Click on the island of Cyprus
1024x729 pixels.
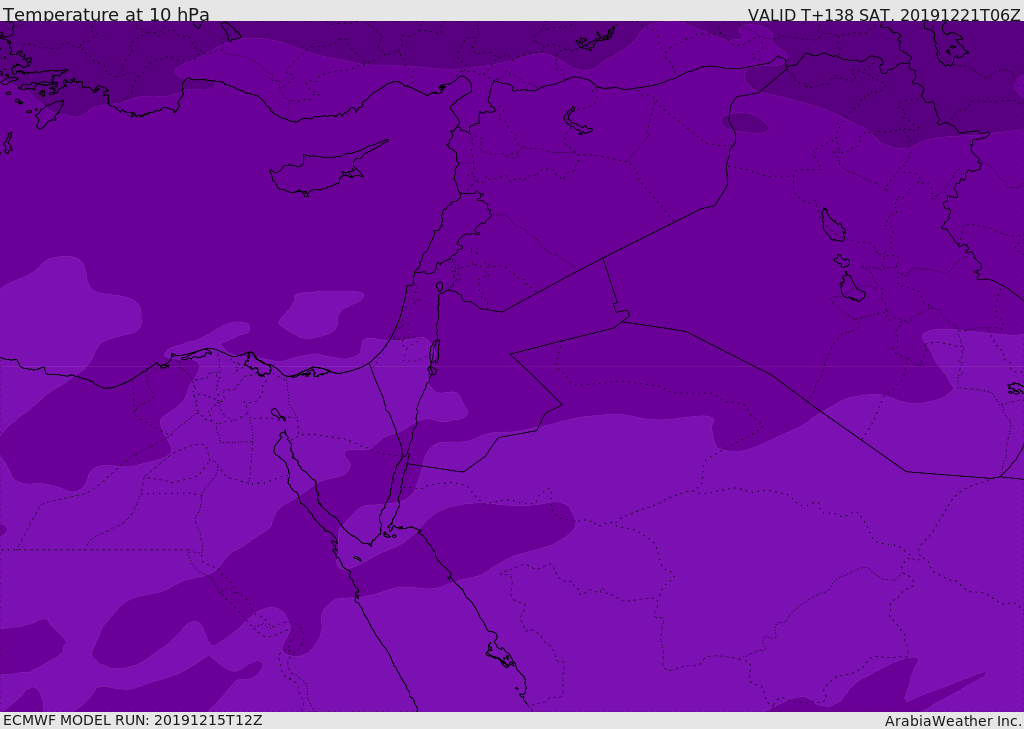(327, 169)
